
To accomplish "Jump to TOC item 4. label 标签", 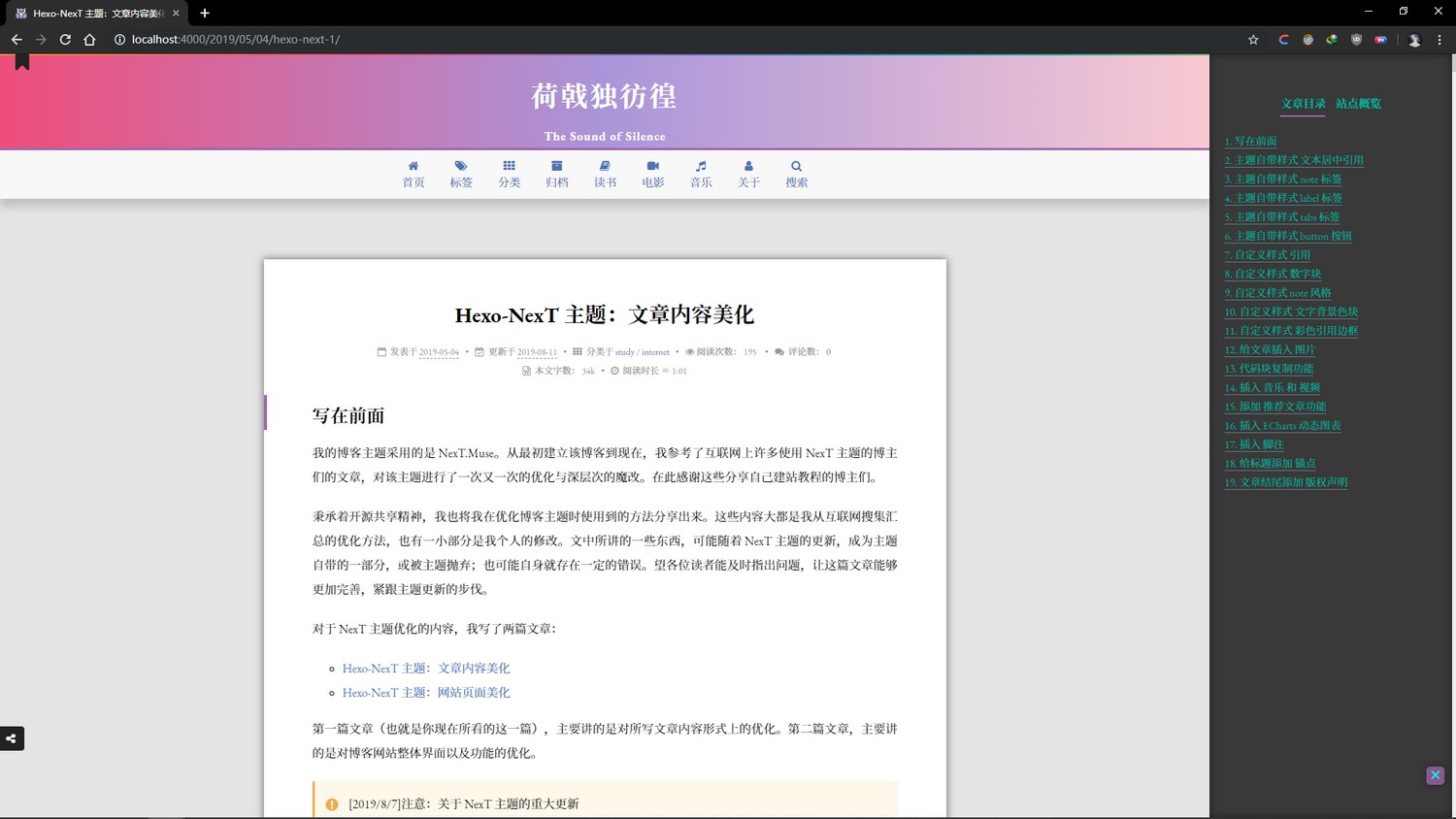I will (1283, 198).
